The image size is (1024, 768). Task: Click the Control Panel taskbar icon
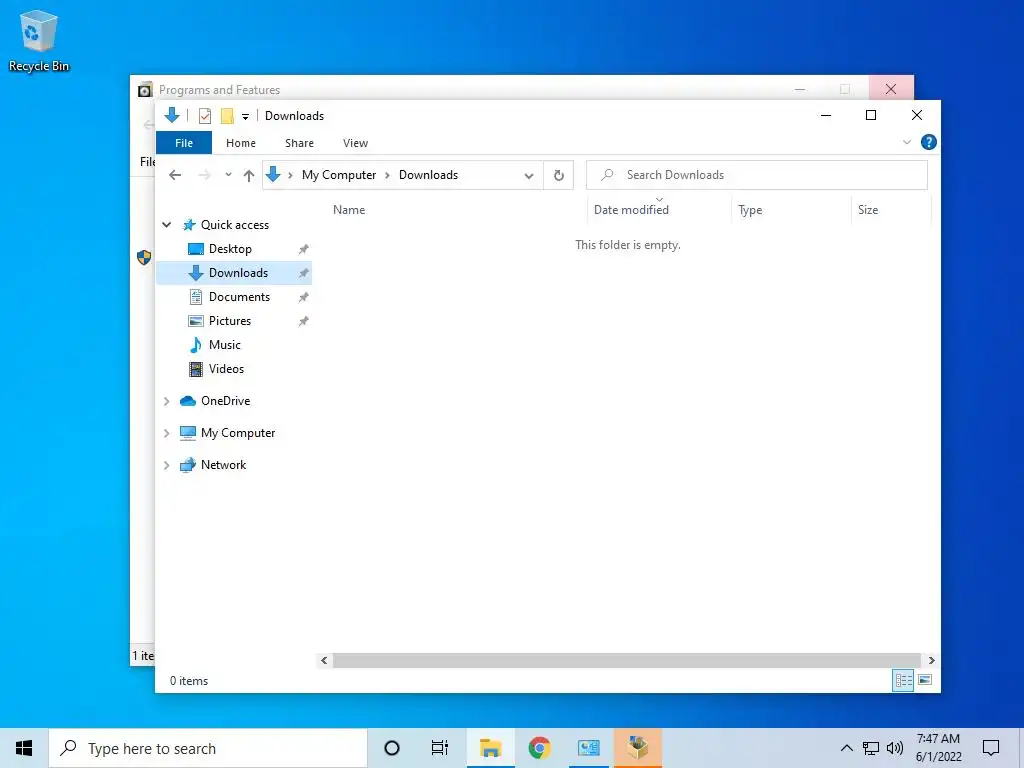[x=588, y=748]
